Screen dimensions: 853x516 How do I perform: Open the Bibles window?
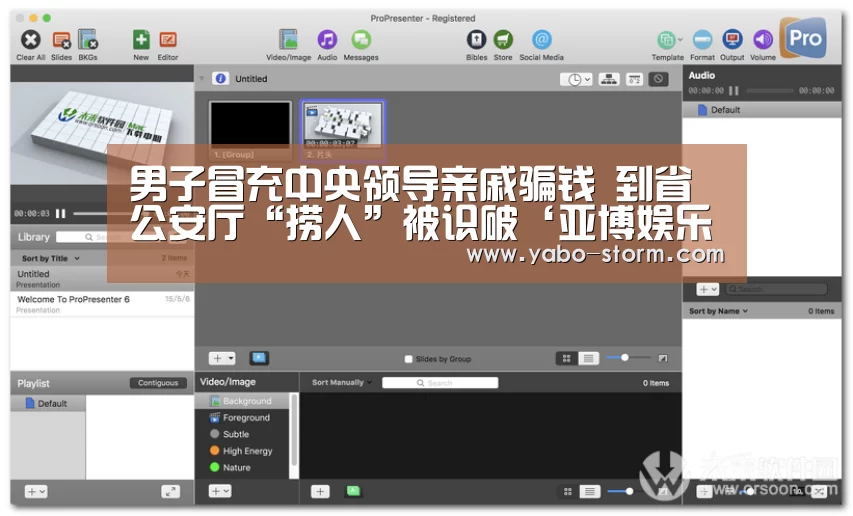476,40
